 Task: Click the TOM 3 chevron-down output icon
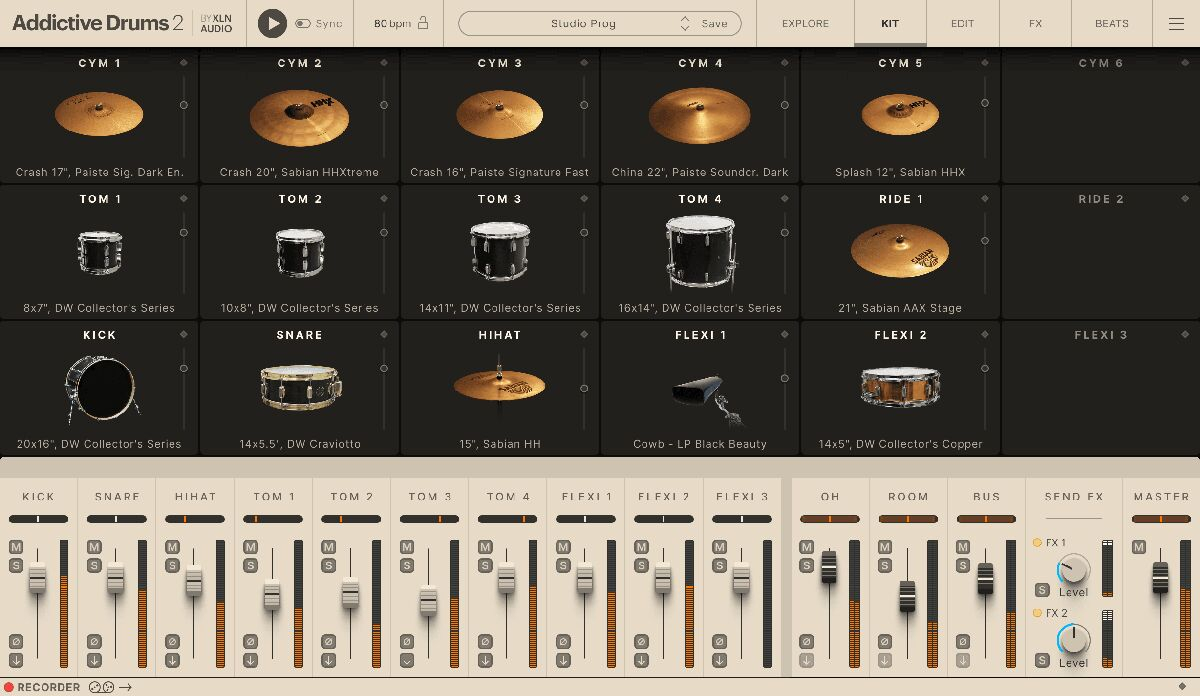pos(406,660)
